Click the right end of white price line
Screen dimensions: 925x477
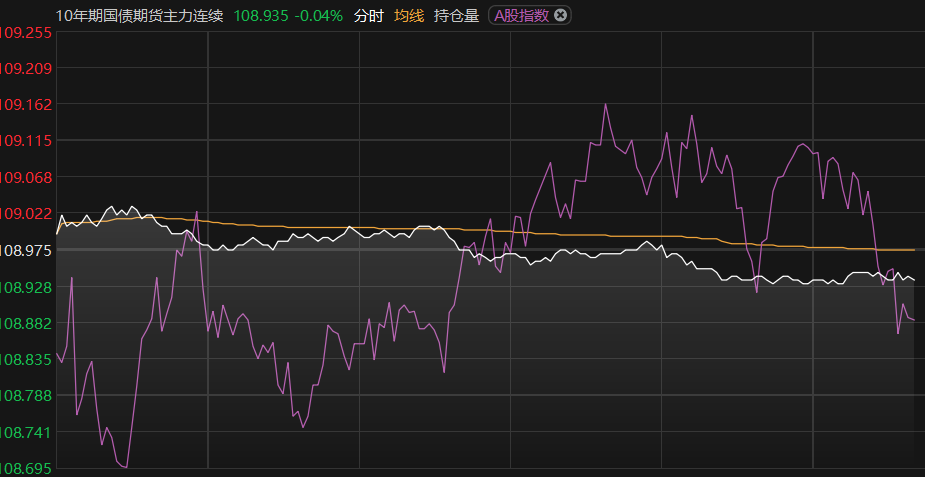[x=914, y=280]
